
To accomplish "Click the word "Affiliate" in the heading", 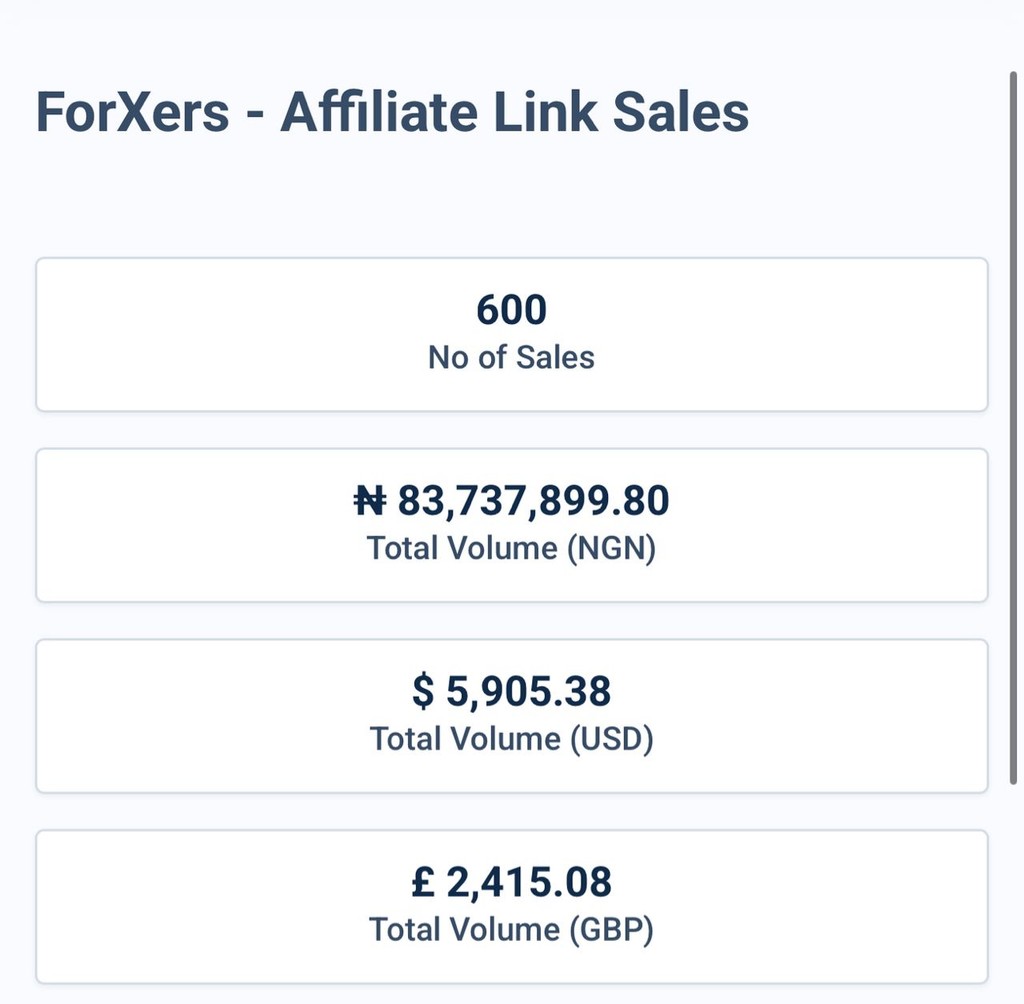I will pyautogui.click(x=380, y=112).
